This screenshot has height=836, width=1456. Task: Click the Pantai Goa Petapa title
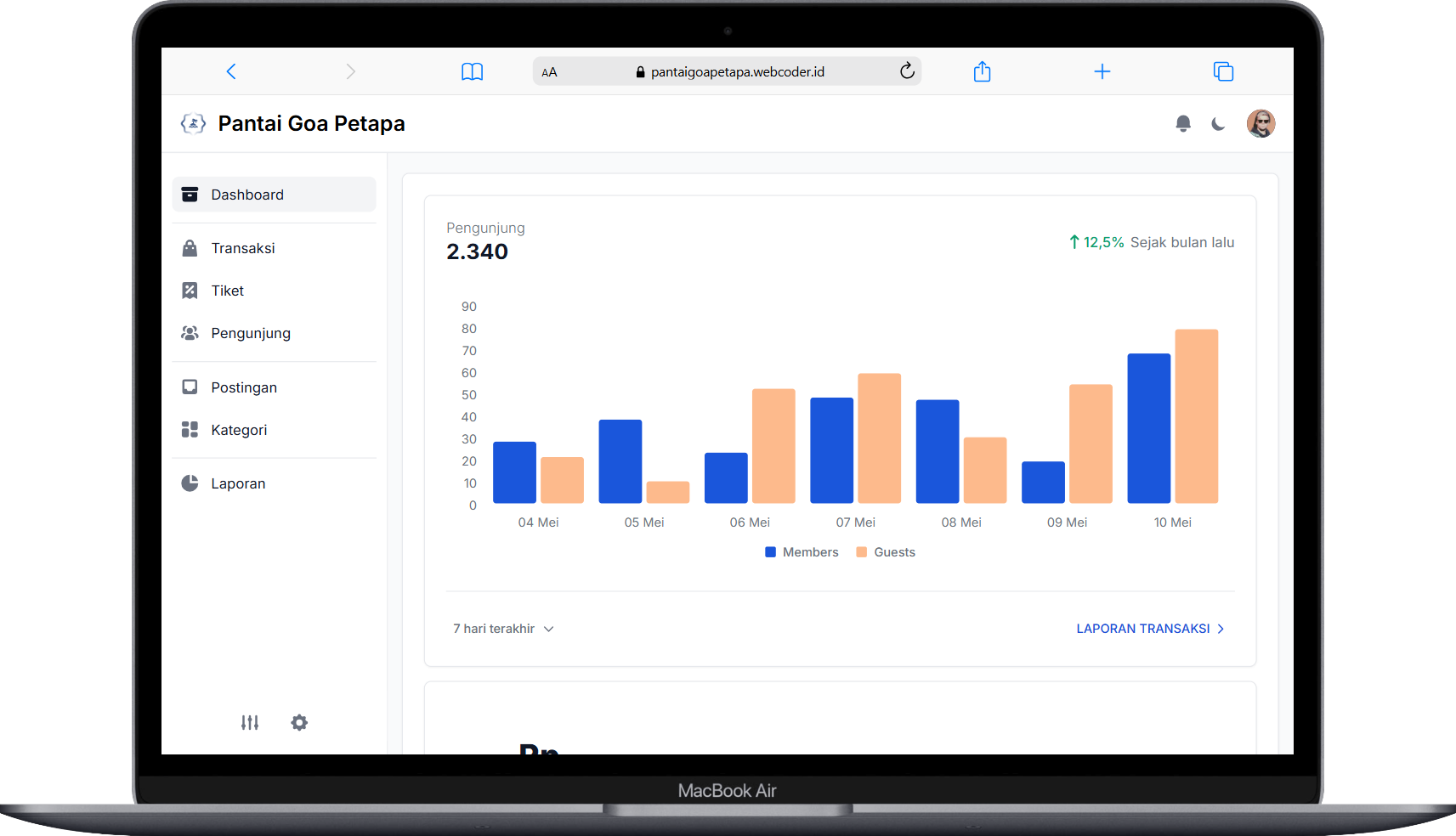tap(311, 123)
